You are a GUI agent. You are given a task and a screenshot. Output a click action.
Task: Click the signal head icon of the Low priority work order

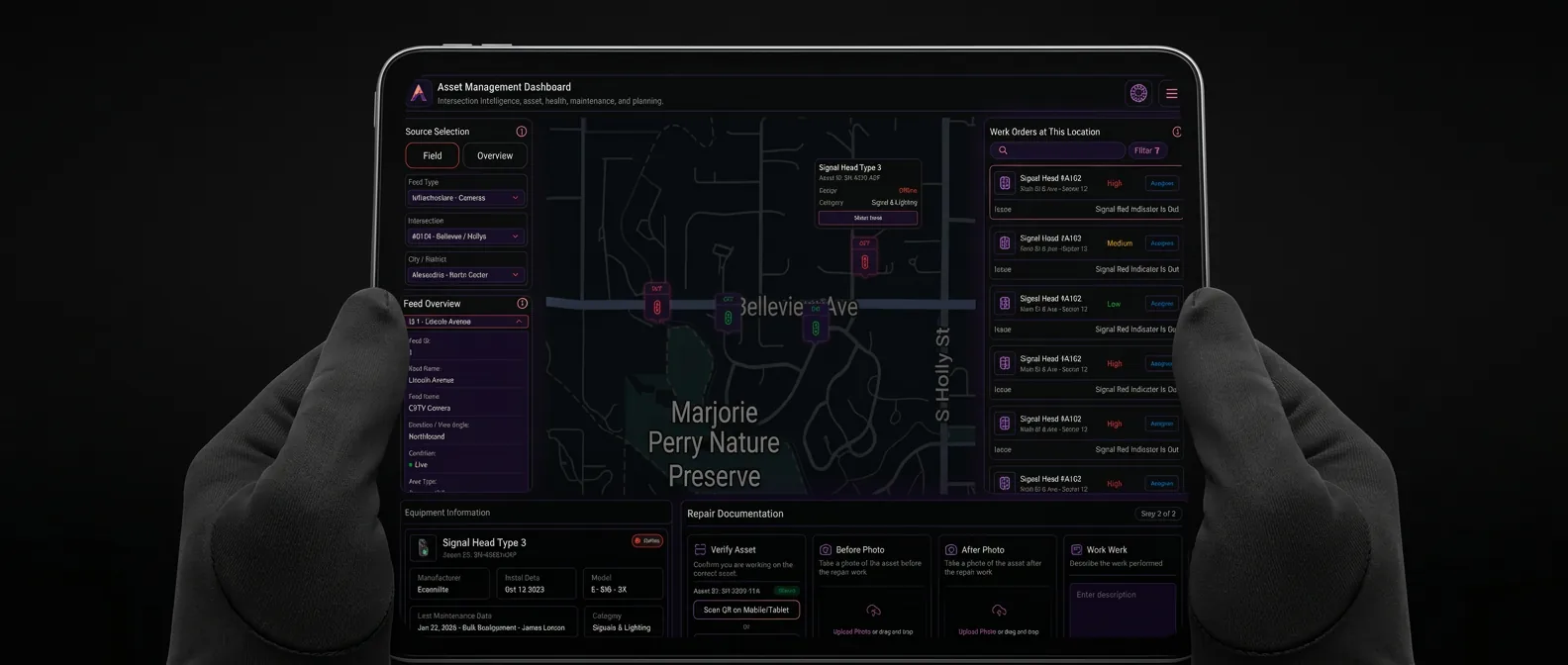pos(1005,304)
